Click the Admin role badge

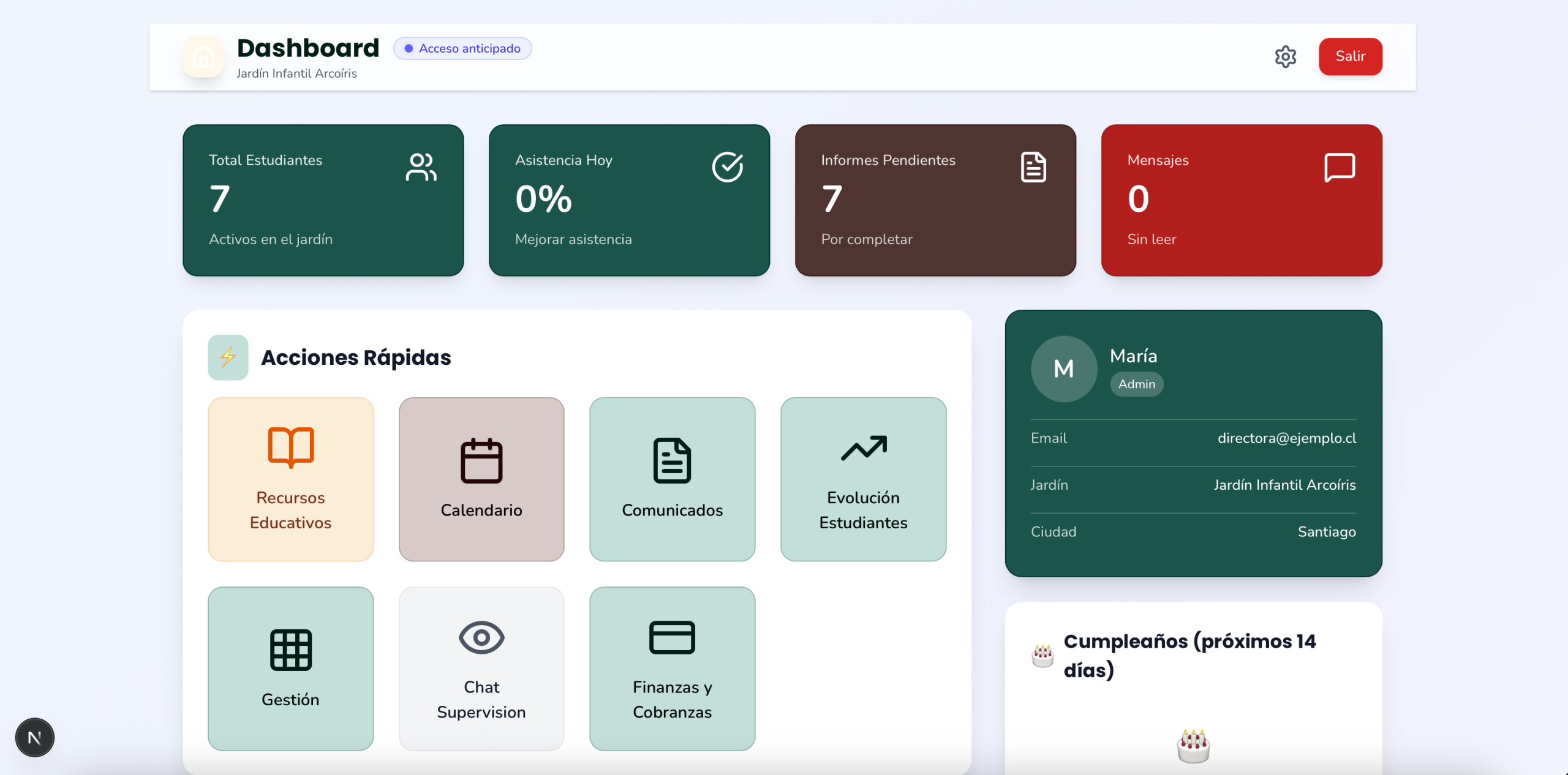click(1137, 384)
